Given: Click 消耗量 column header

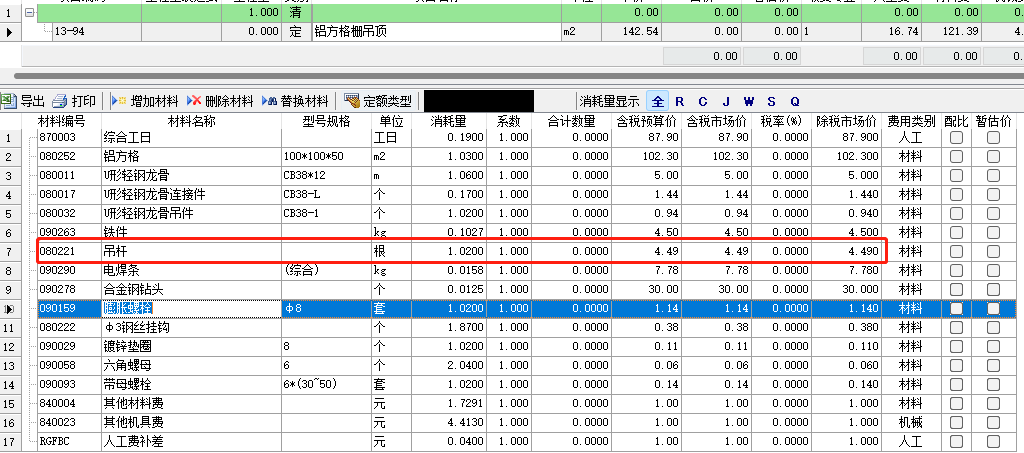Looking at the screenshot, I should click(447, 121).
